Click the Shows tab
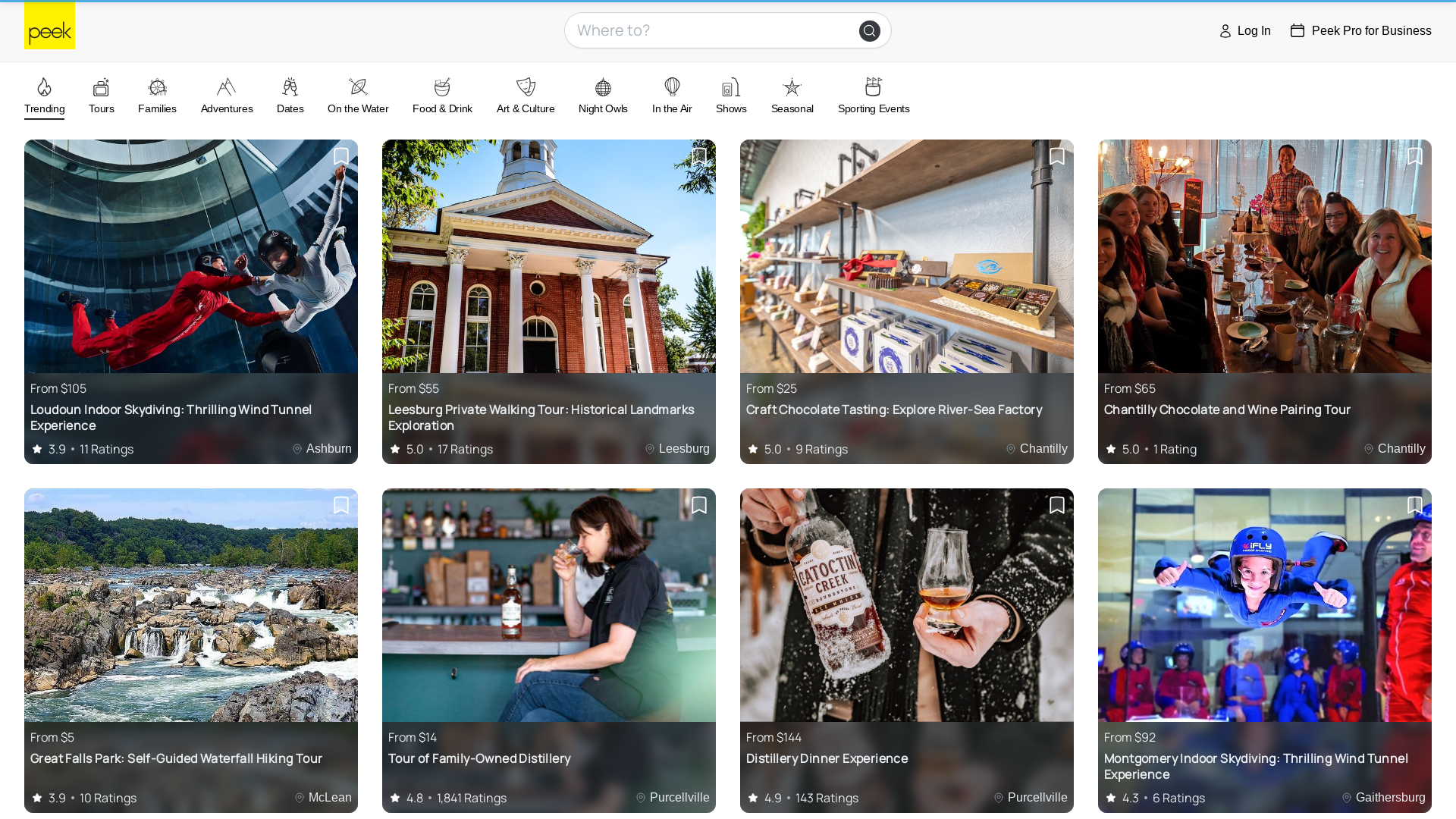Viewport: 1456px width, 819px height. (x=731, y=95)
